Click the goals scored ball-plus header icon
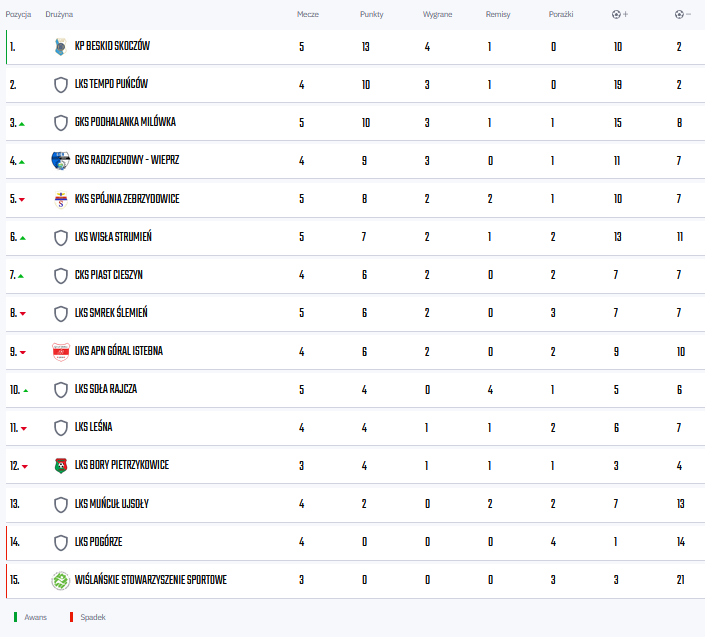 click(620, 14)
